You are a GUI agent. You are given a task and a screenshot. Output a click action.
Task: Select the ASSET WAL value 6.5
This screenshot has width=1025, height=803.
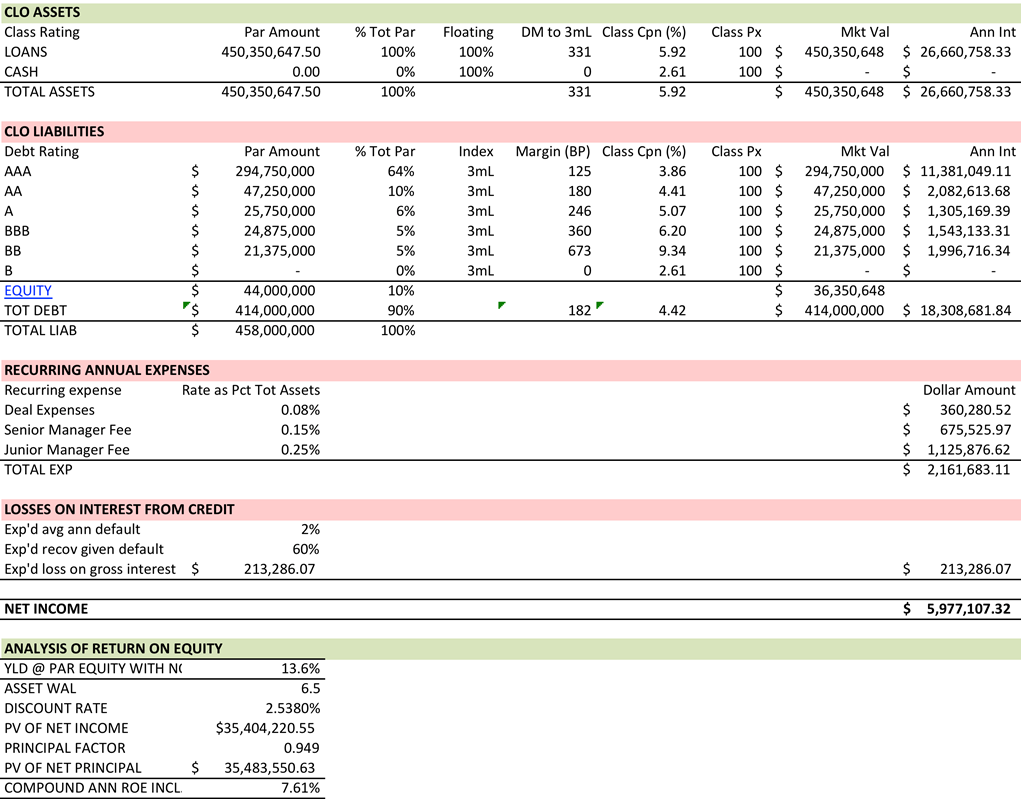tap(309, 688)
